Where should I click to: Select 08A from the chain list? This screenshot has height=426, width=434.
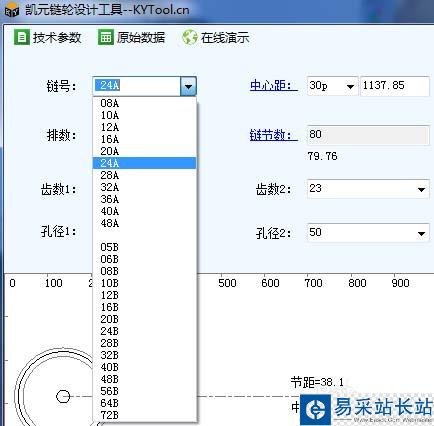pyautogui.click(x=144, y=103)
